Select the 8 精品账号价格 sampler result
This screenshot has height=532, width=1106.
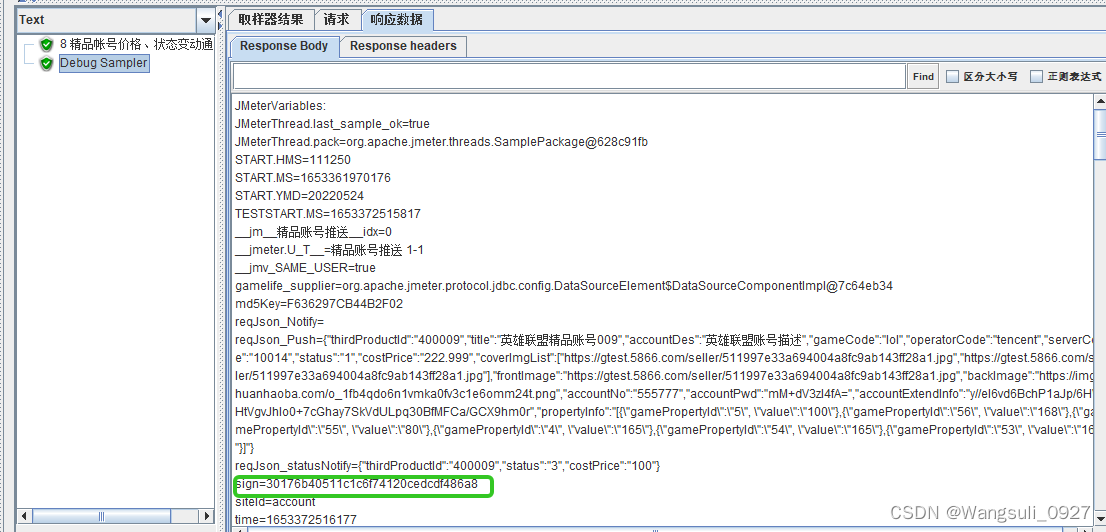tap(136, 44)
